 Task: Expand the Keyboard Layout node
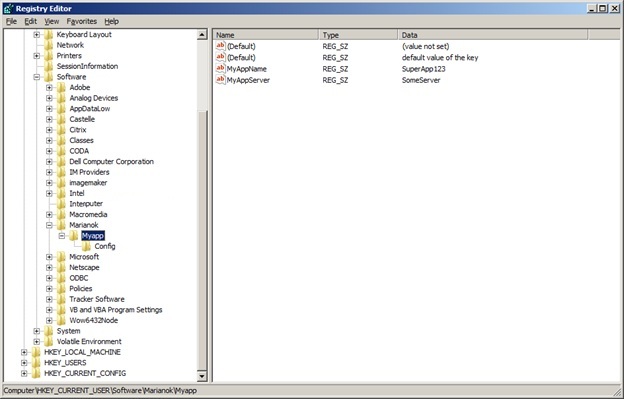pyautogui.click(x=37, y=35)
